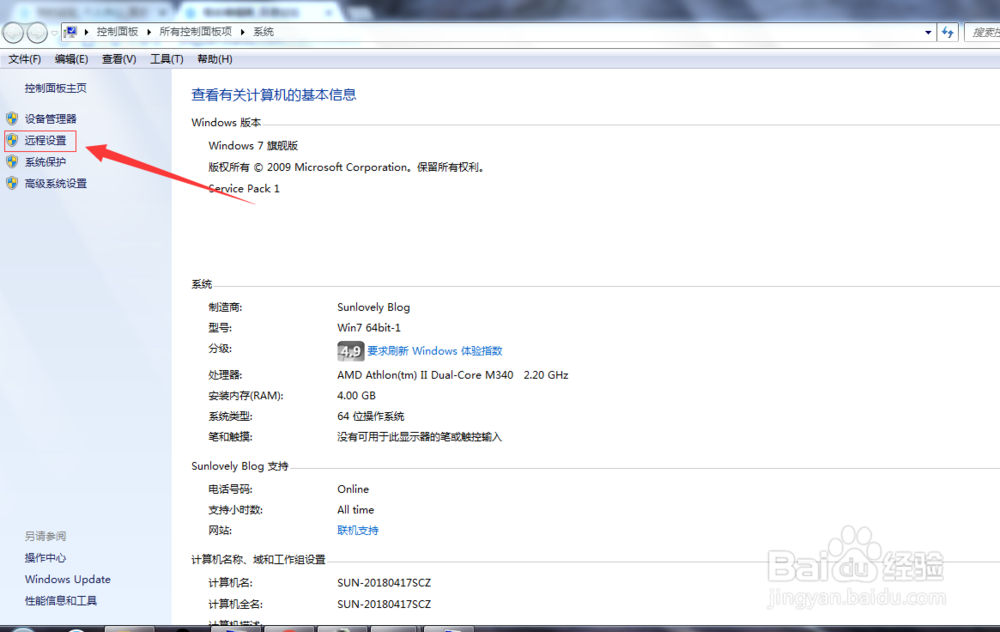Click the 4.9 Windows 体验指数 badge
This screenshot has height=632, width=1000.
pos(349,350)
